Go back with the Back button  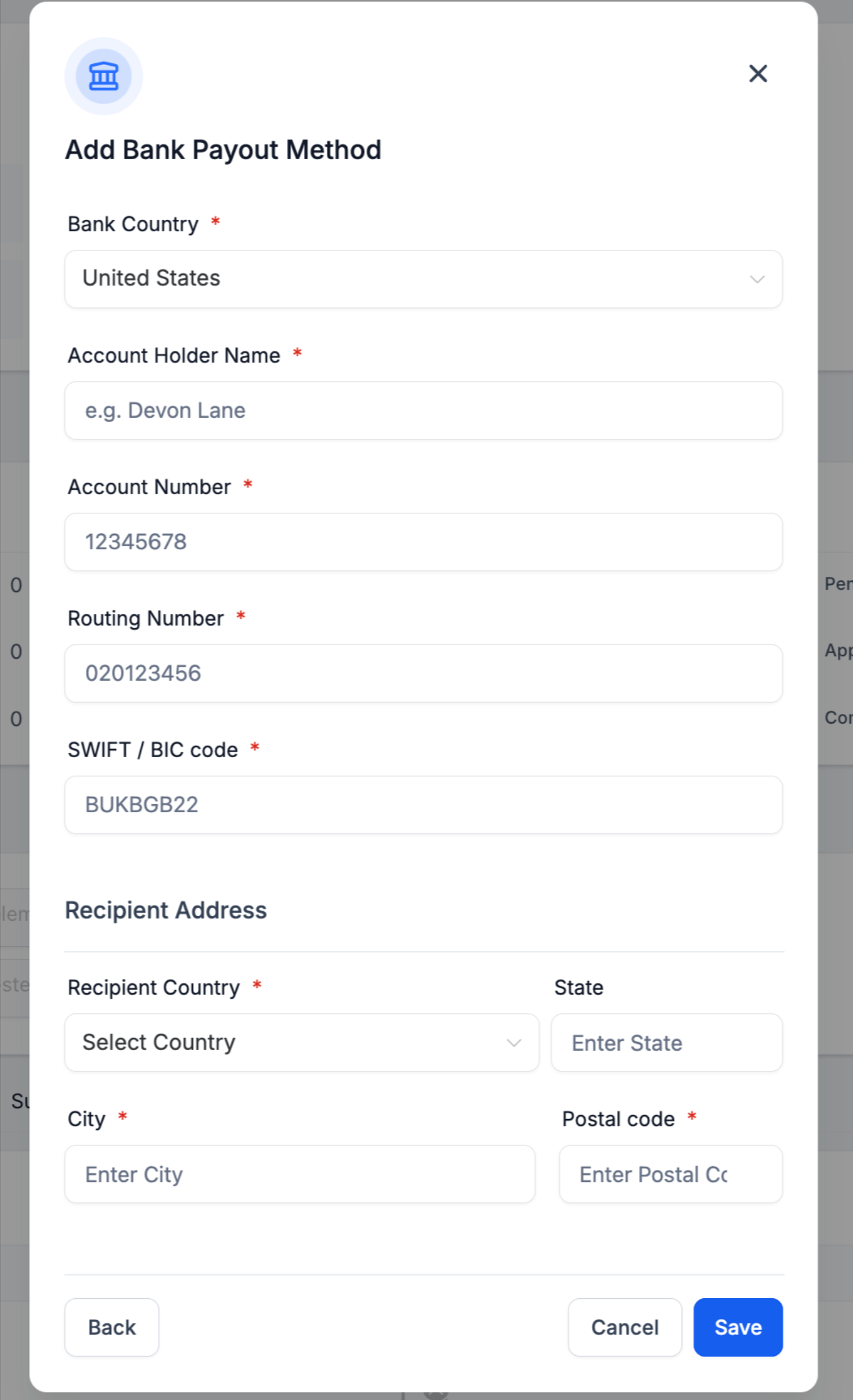(x=112, y=1327)
